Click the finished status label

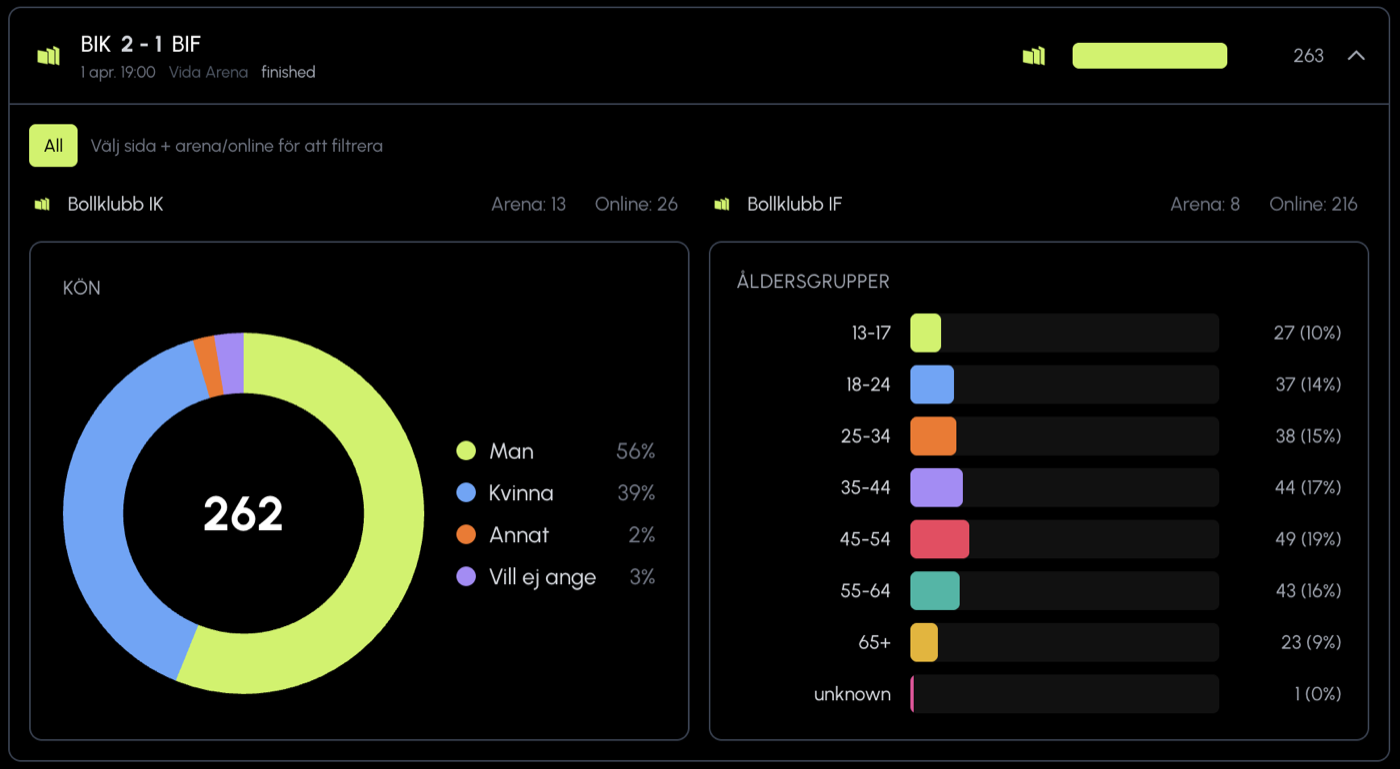click(x=288, y=72)
